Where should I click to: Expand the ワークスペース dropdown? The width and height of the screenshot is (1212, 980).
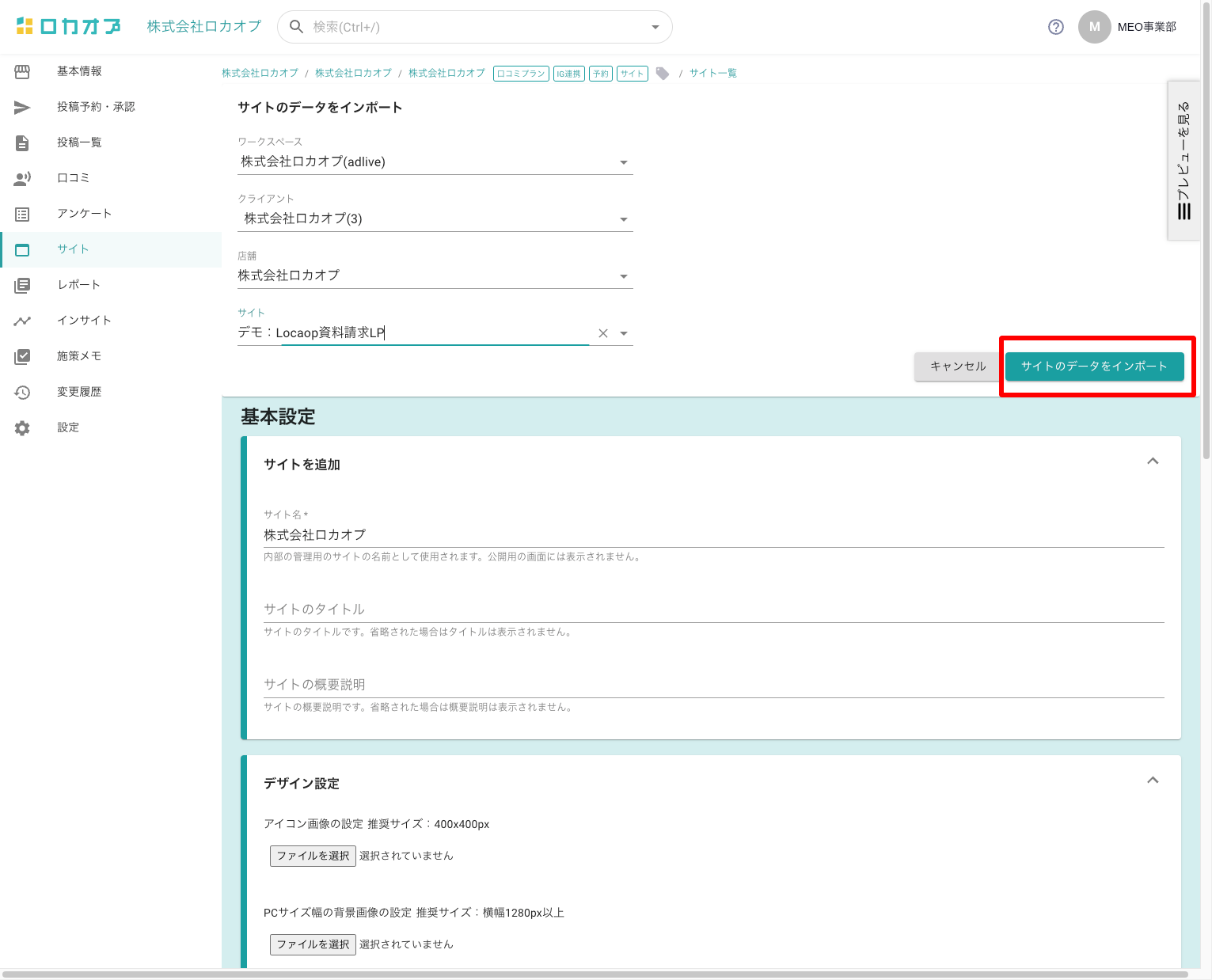point(624,162)
